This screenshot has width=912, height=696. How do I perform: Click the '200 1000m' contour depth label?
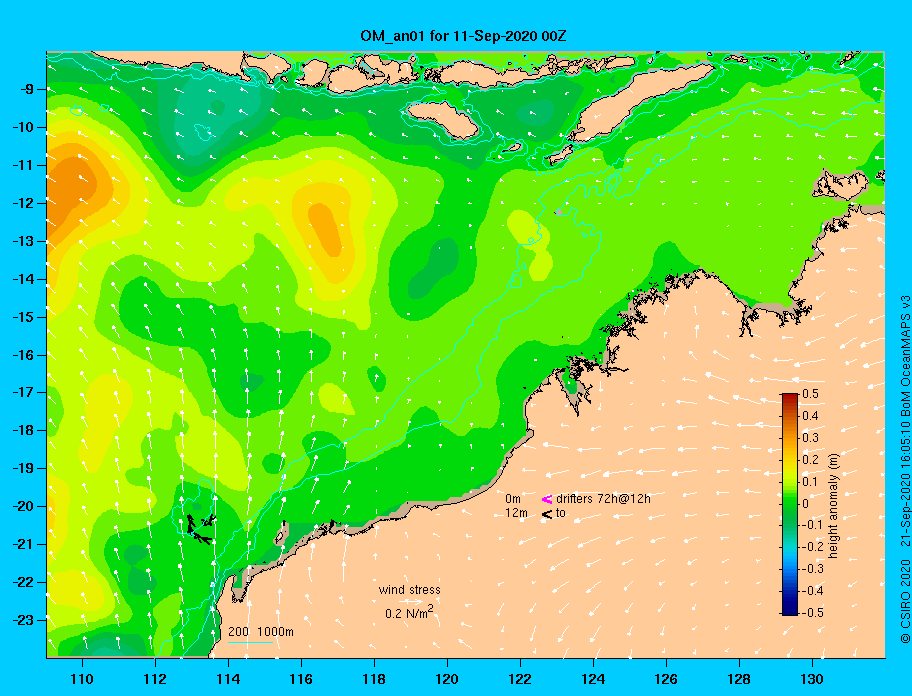pyautogui.click(x=261, y=632)
